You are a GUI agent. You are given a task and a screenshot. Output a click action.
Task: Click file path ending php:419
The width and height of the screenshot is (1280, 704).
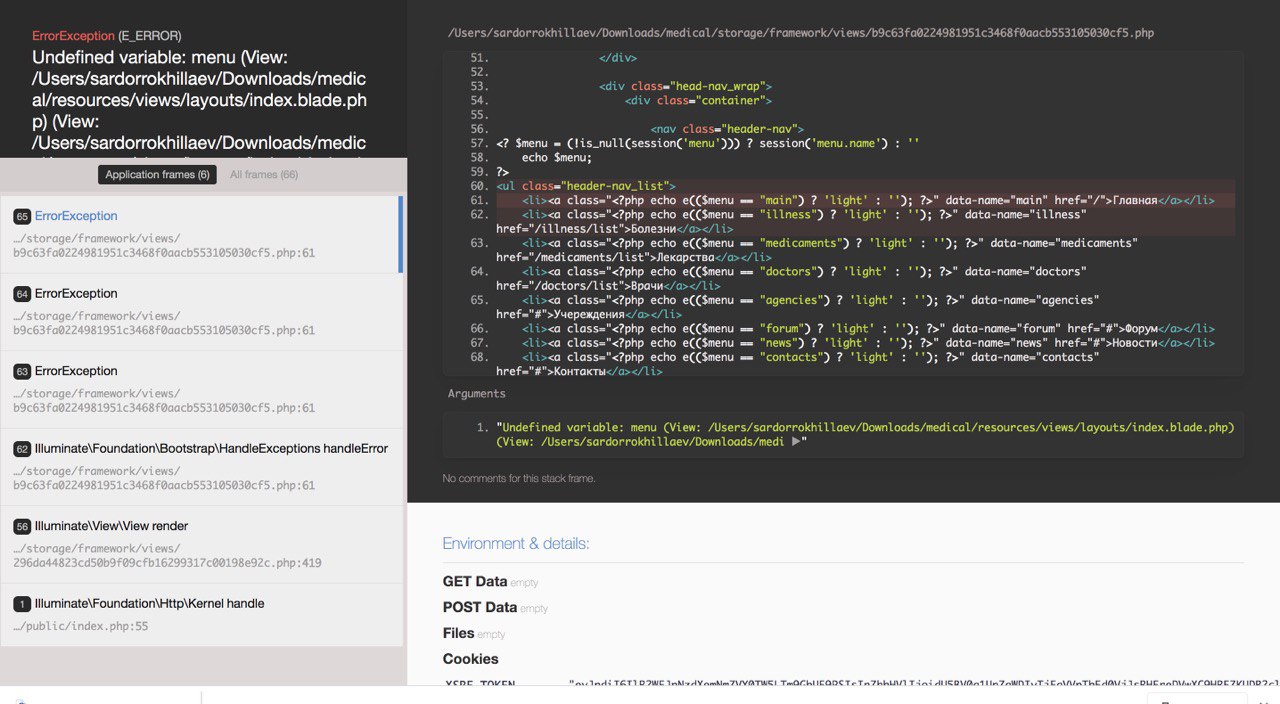(167, 556)
